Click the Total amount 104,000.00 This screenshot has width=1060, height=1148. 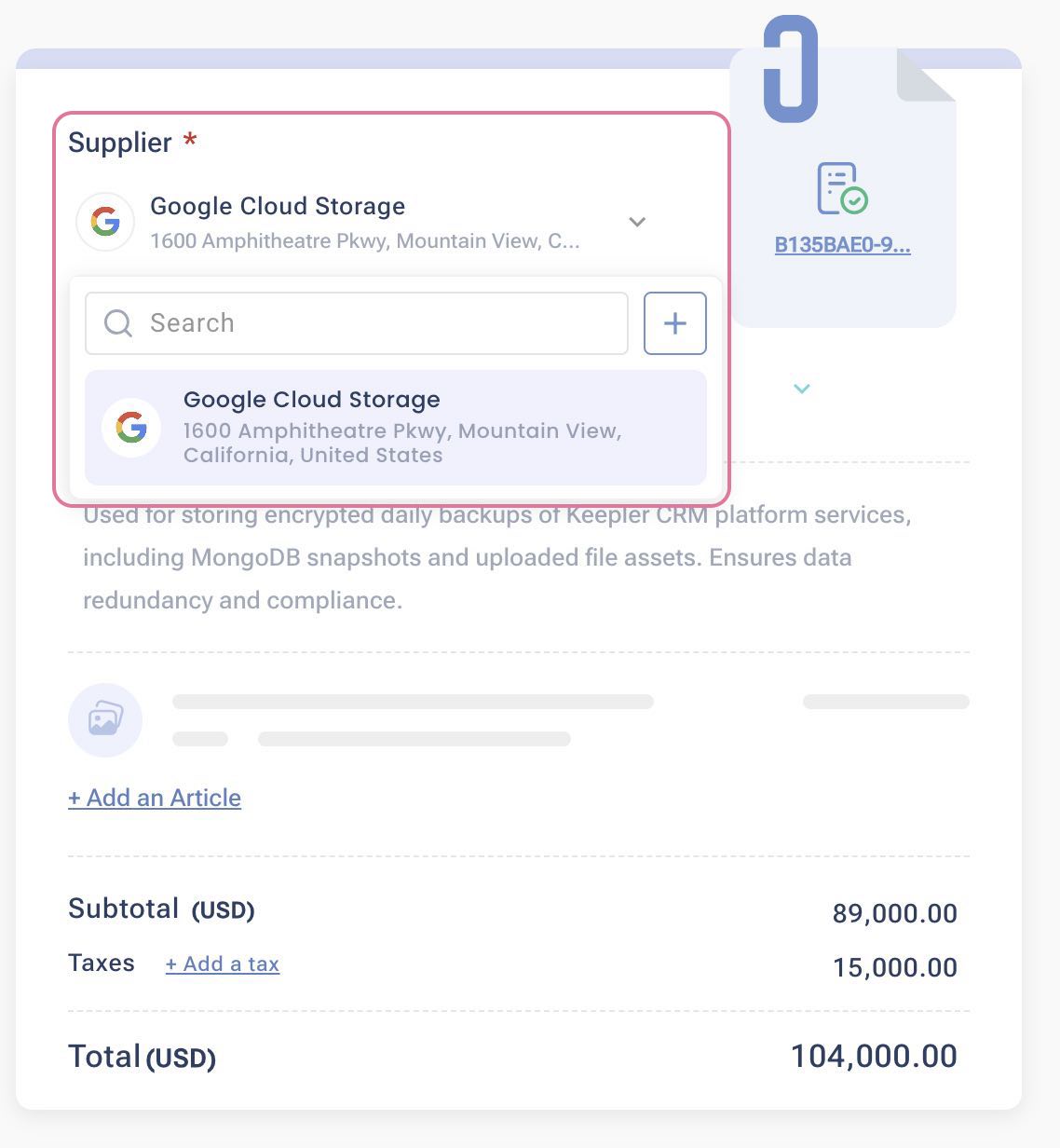[873, 1056]
